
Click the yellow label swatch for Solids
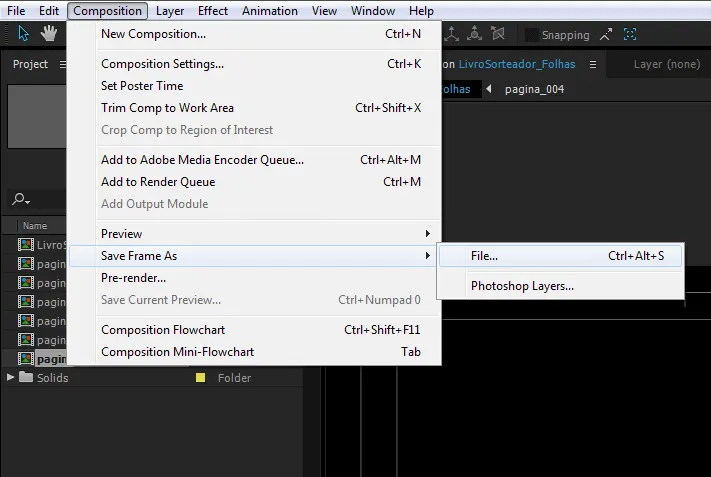click(200, 377)
